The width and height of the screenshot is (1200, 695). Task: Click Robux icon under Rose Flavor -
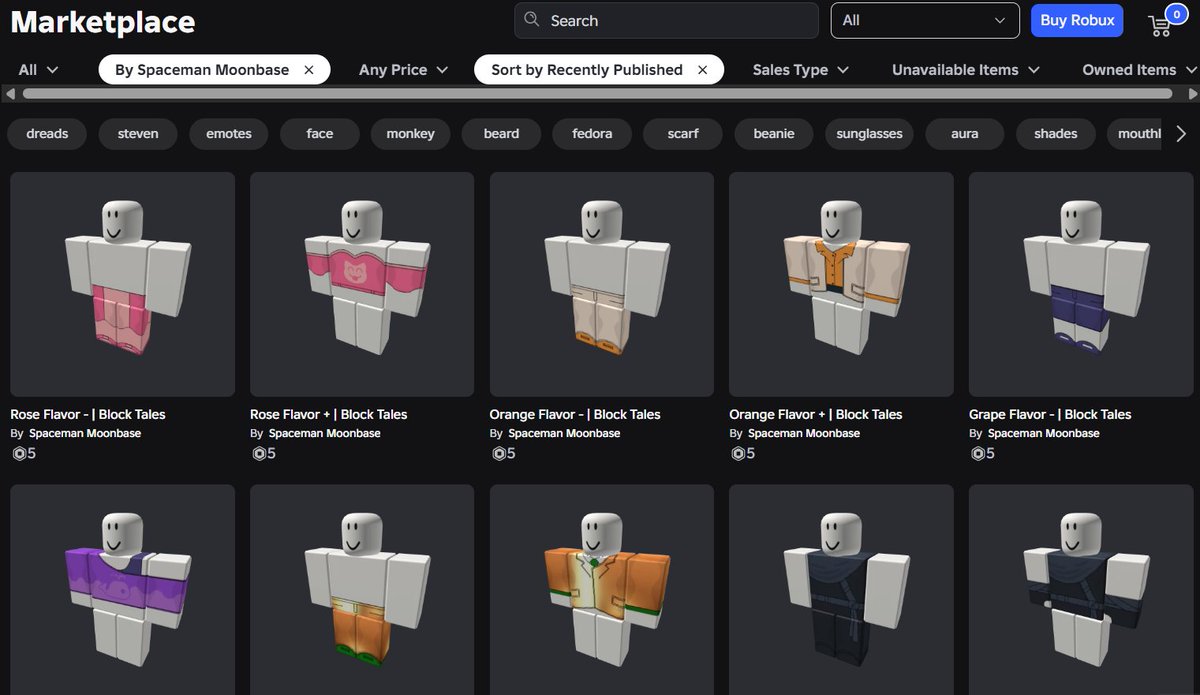point(18,453)
